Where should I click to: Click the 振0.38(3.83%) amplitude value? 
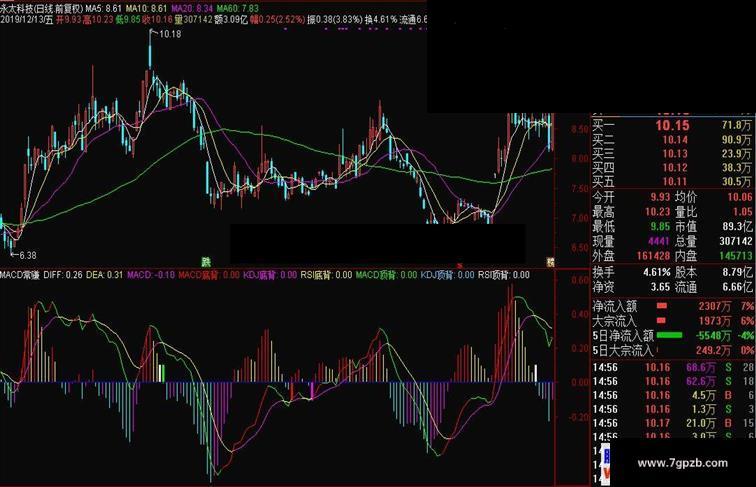pos(335,20)
